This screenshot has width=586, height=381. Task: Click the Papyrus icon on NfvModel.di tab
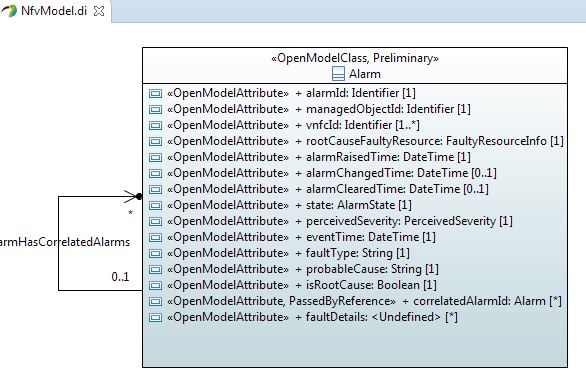(9, 11)
